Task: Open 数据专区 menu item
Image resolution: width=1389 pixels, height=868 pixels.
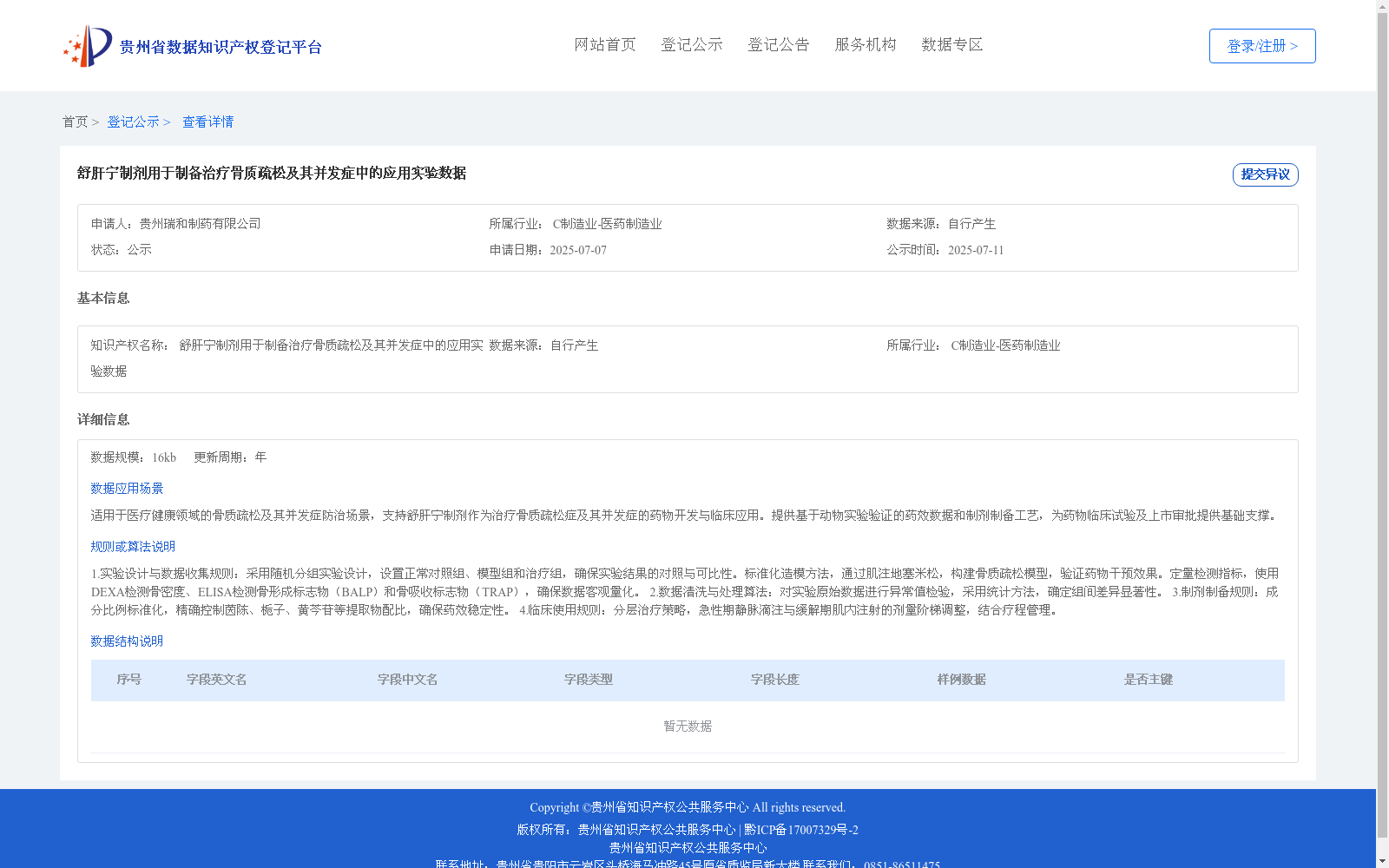Action: coord(952,44)
